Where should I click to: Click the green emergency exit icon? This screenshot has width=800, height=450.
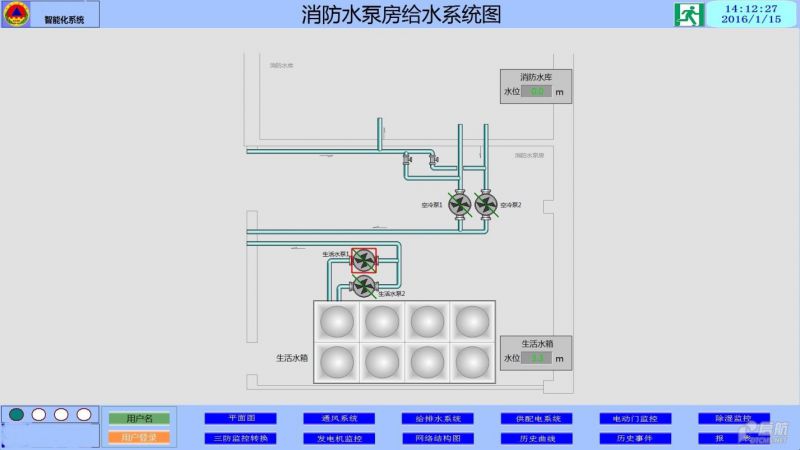(689, 14)
